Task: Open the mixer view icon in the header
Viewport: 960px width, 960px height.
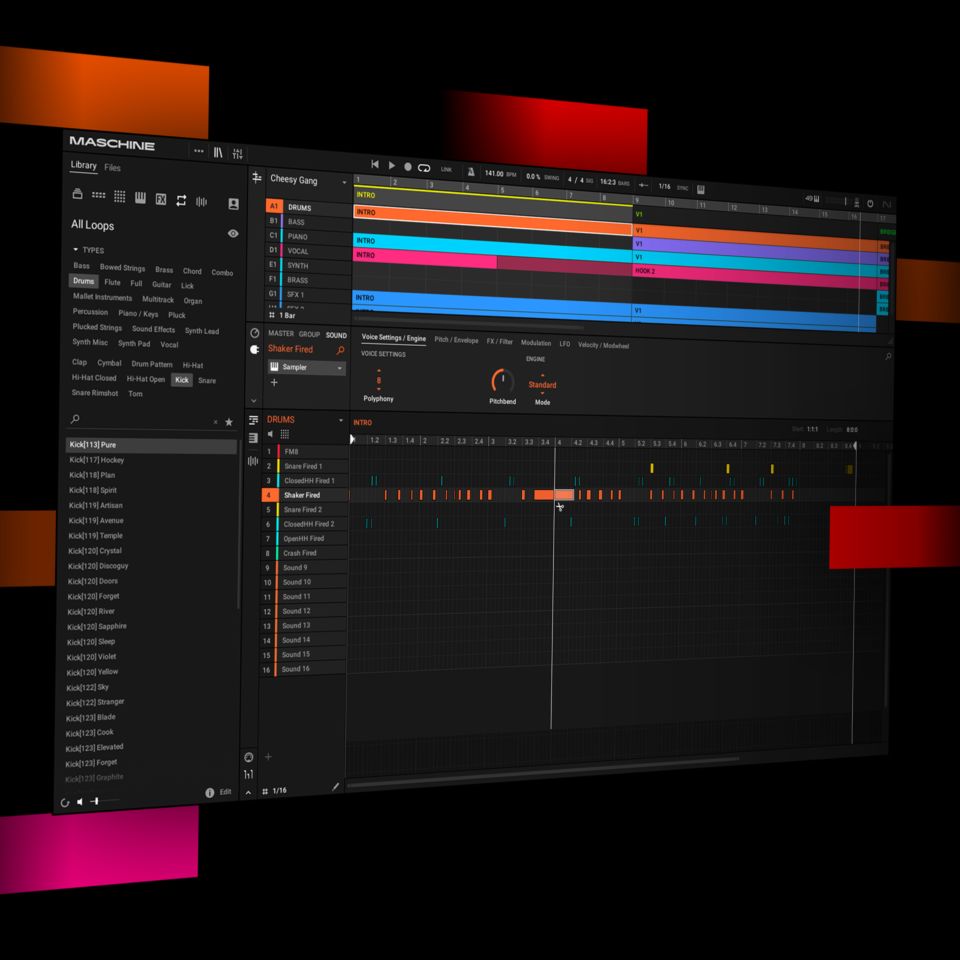Action: 238,153
